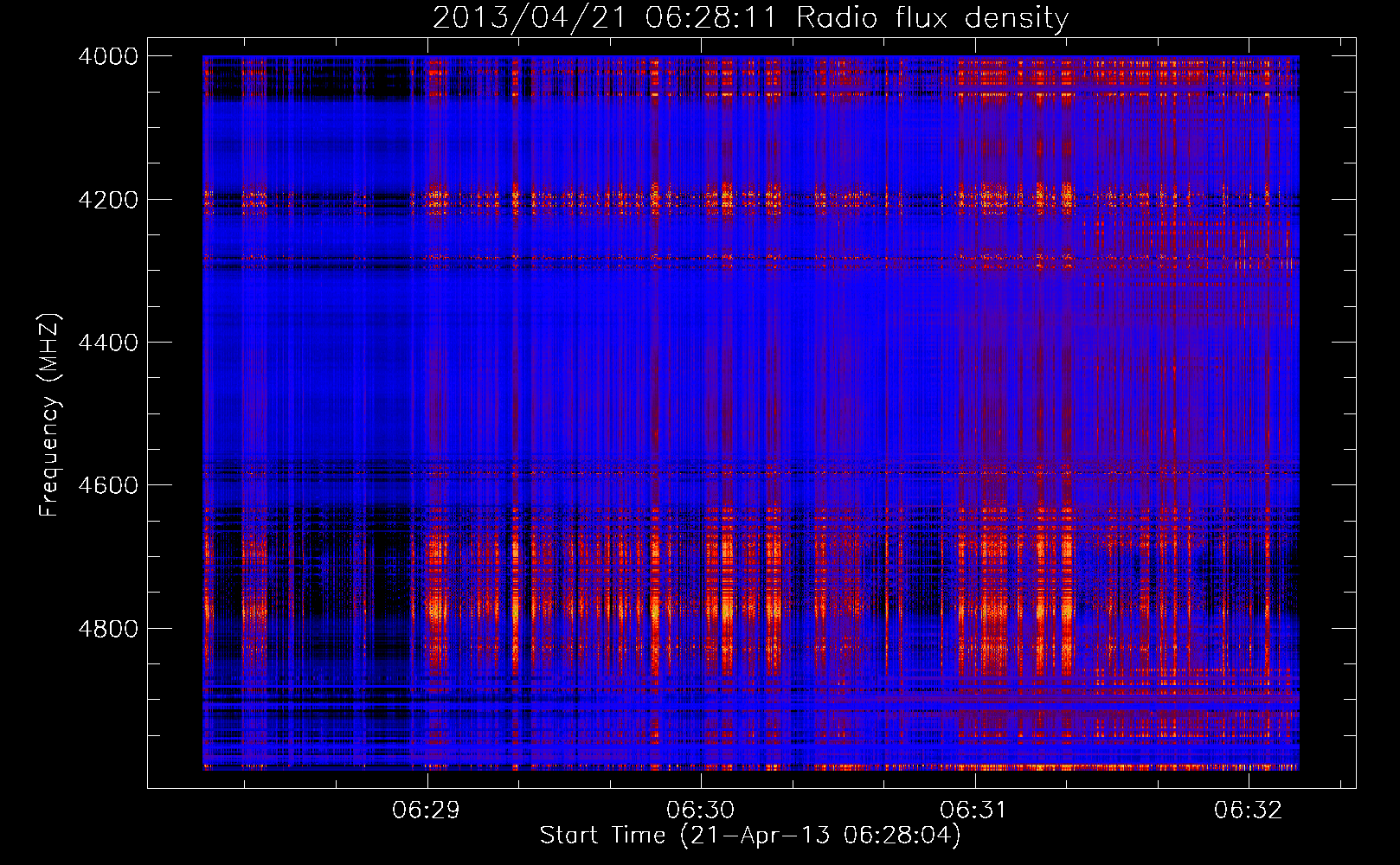This screenshot has height=865, width=1400.
Task: Click the 'Start Time (21-Apr-13 06:28:04)' label
Action: point(750,836)
